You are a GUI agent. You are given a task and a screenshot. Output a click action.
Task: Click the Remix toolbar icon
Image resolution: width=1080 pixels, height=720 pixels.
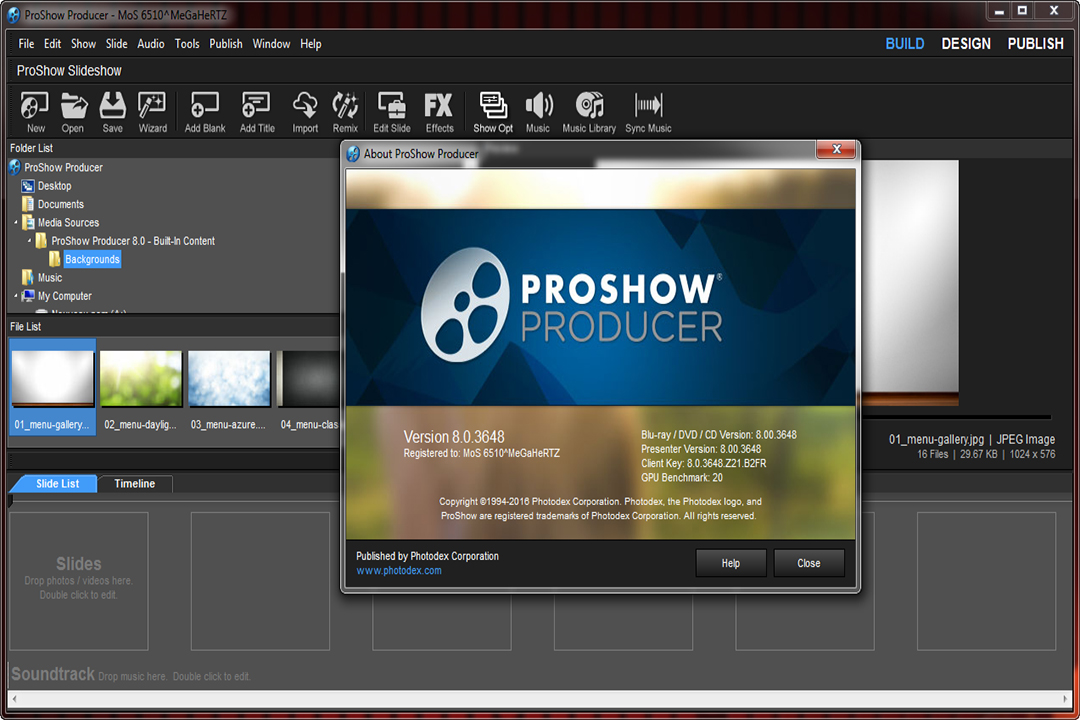click(345, 112)
